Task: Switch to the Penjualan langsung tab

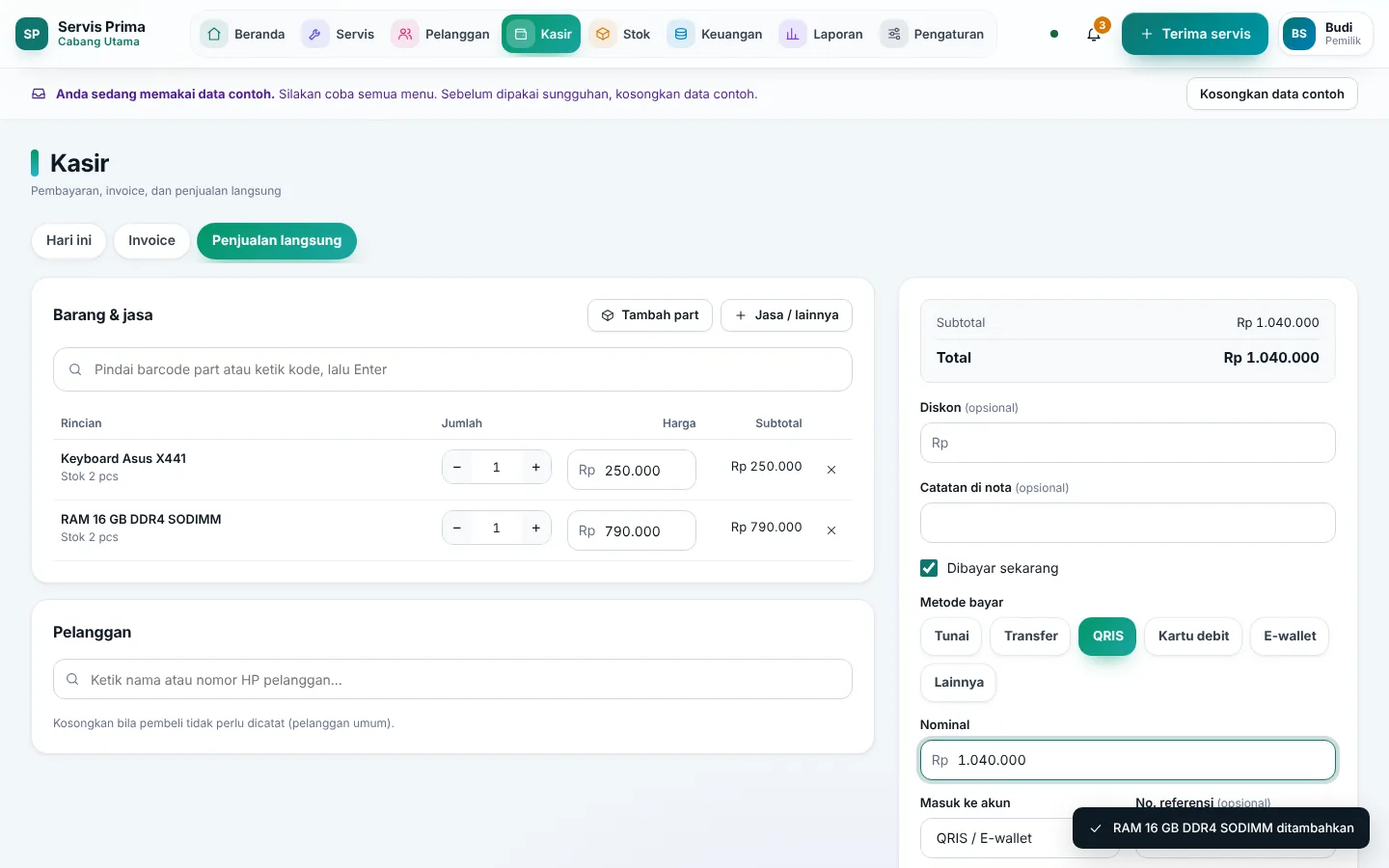Action: click(x=277, y=241)
